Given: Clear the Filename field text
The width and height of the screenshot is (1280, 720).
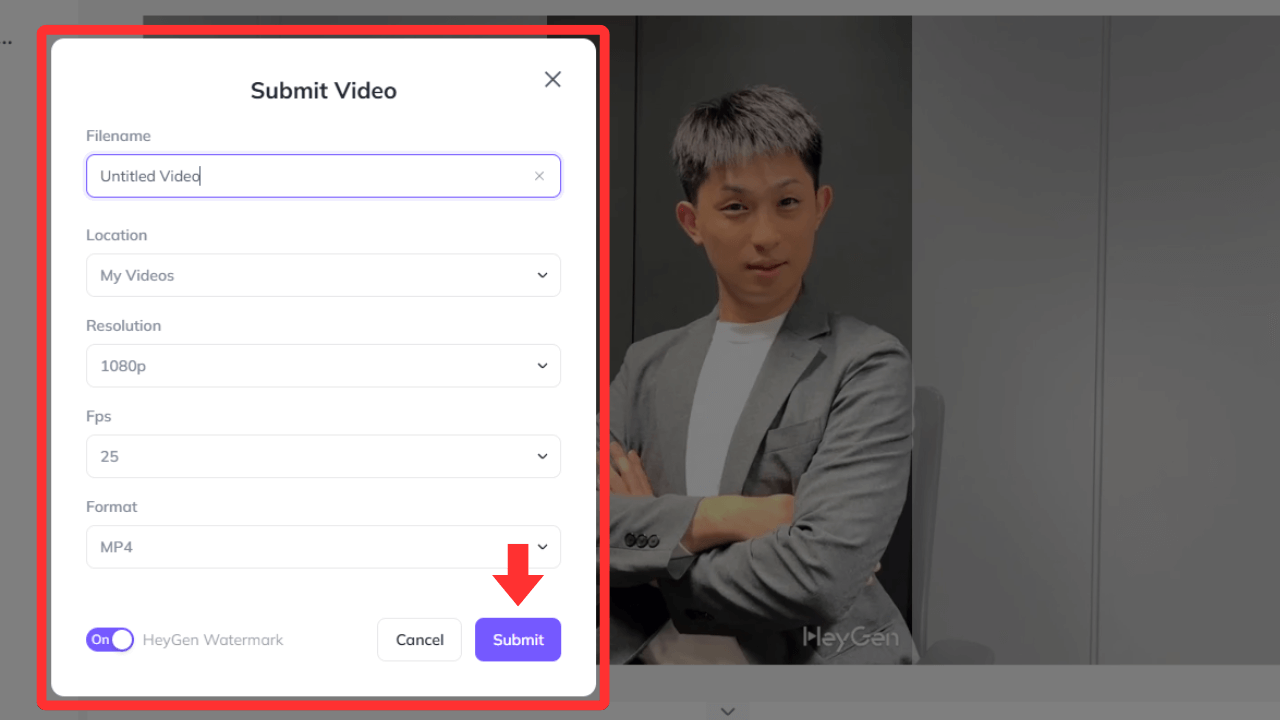Looking at the screenshot, I should point(539,176).
